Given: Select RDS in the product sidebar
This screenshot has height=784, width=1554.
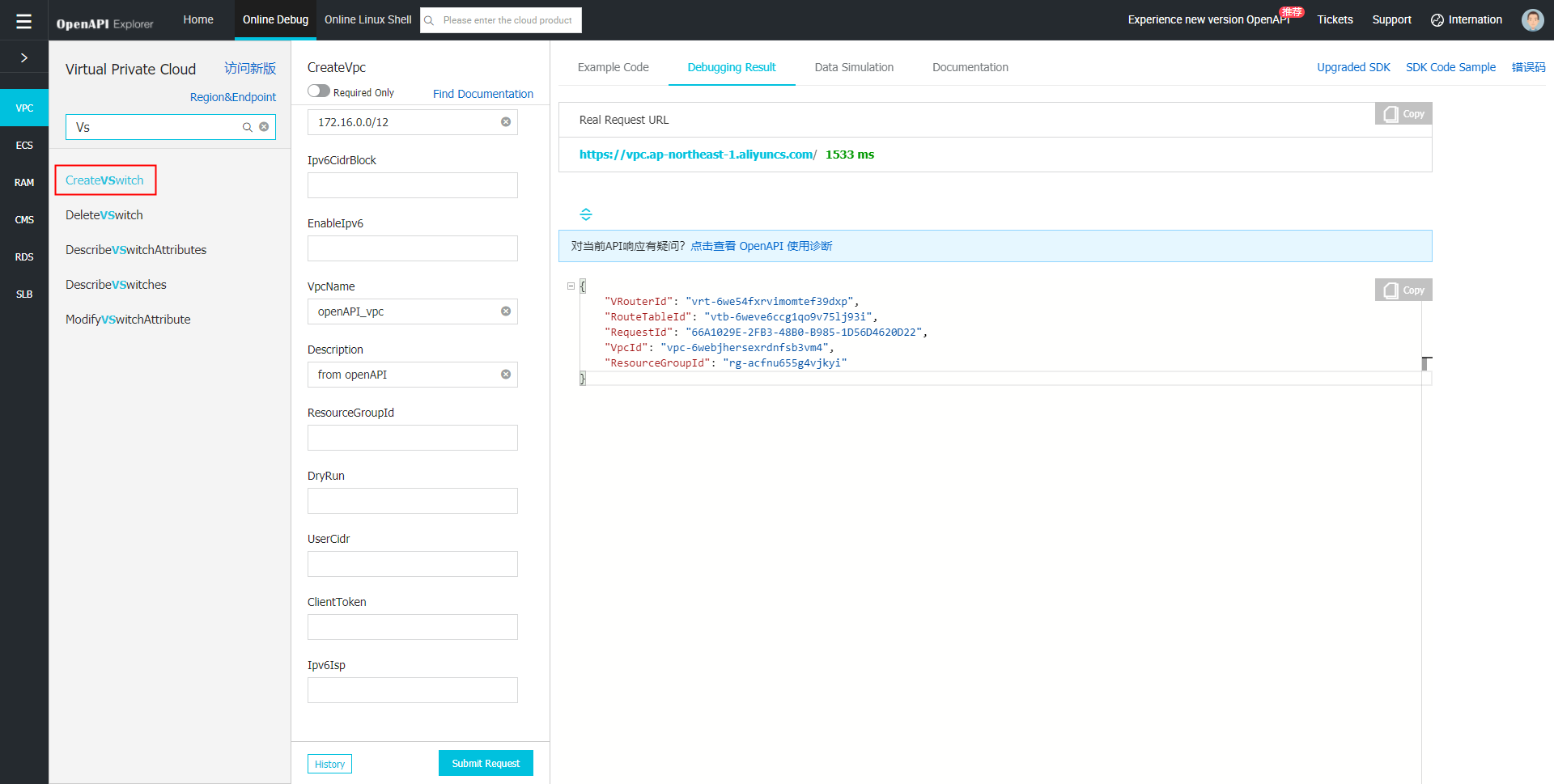Looking at the screenshot, I should pos(24,256).
